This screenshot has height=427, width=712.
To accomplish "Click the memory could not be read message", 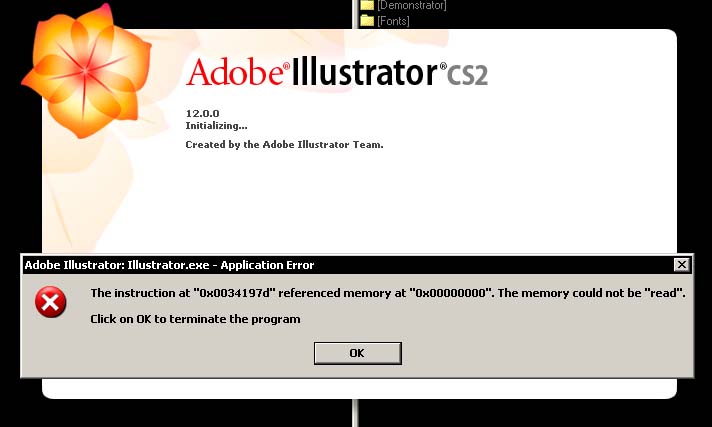I will [x=388, y=293].
